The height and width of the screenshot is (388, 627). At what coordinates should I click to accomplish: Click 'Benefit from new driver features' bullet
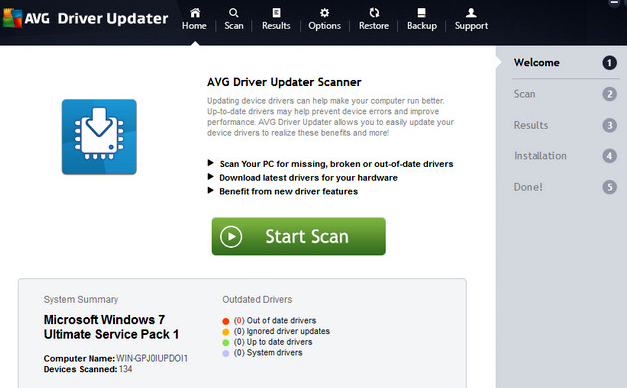pyautogui.click(x=288, y=191)
